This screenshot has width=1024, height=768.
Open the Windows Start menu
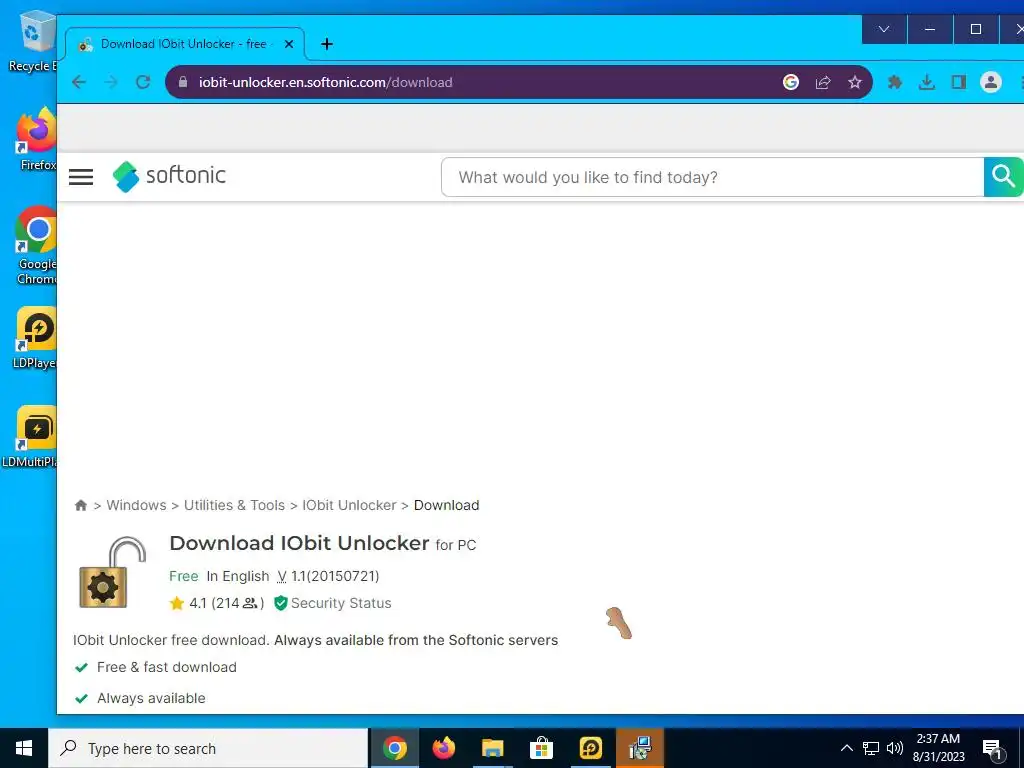pos(24,748)
